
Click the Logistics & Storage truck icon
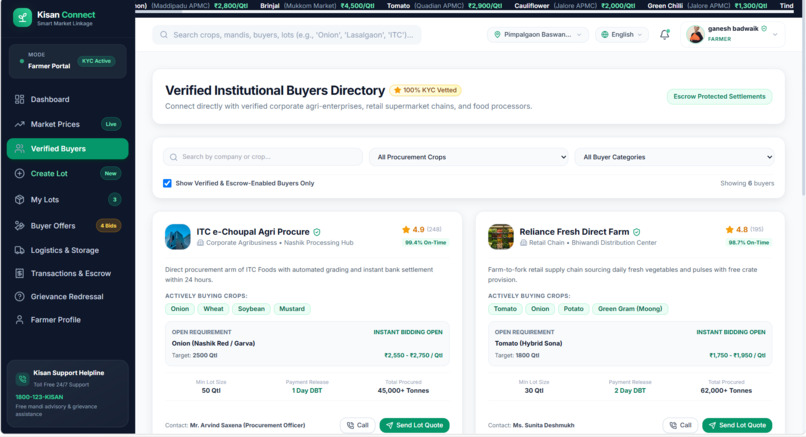20,250
